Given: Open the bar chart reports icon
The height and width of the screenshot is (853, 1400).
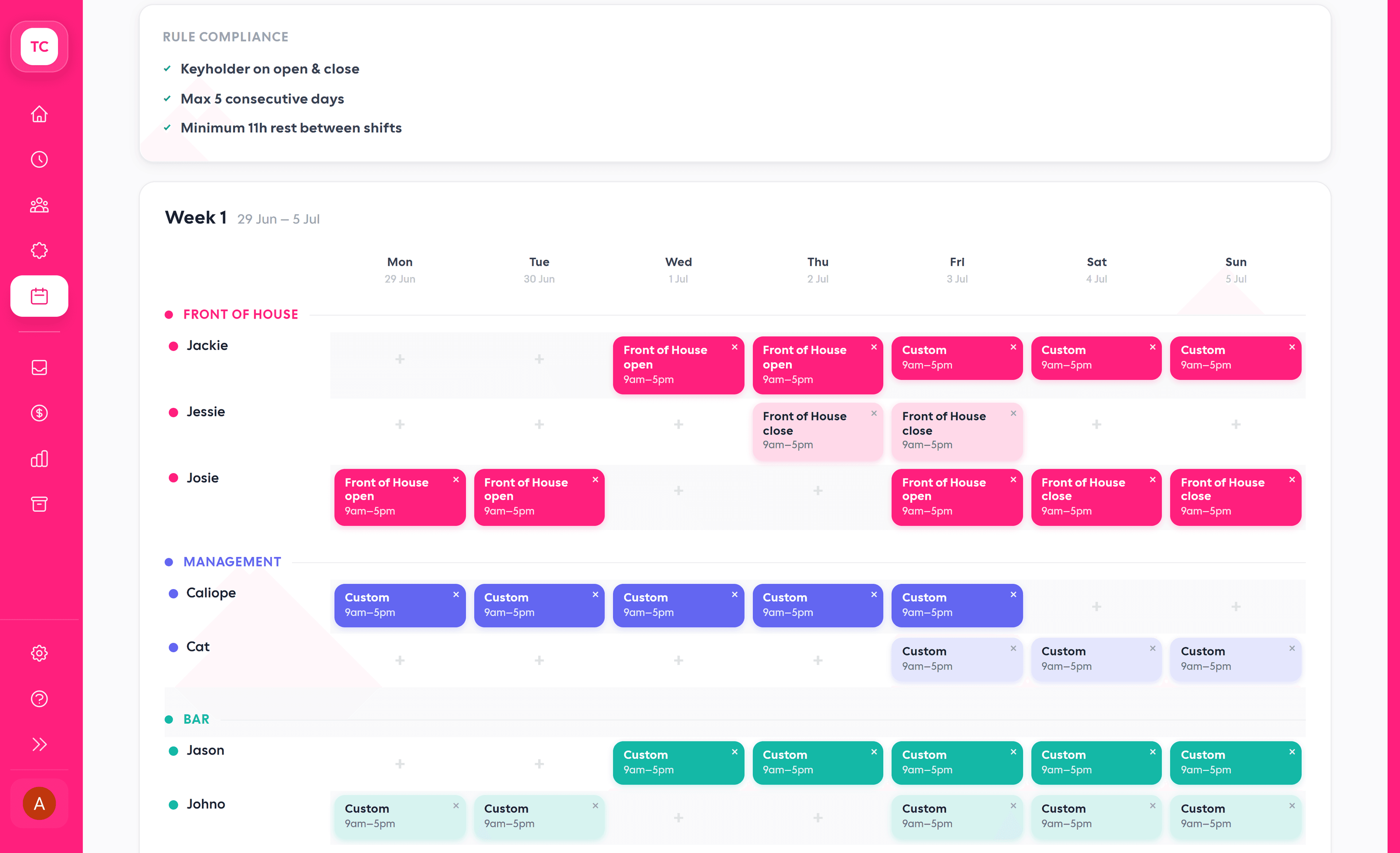Looking at the screenshot, I should click(39, 458).
